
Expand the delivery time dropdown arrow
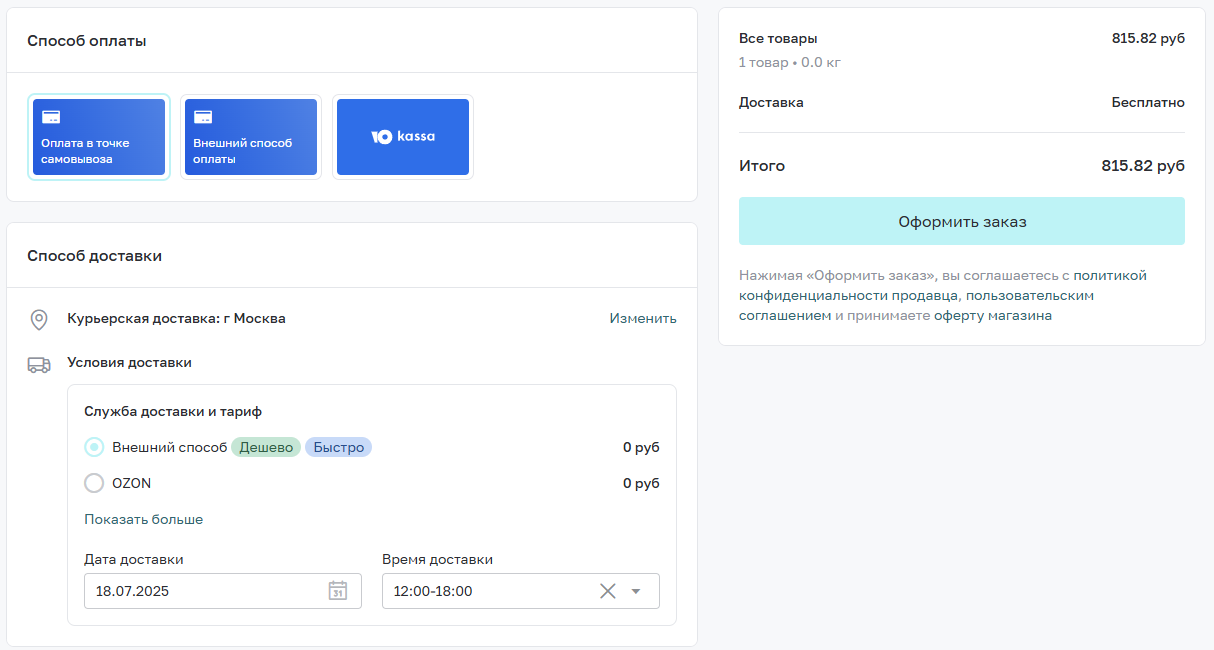636,591
